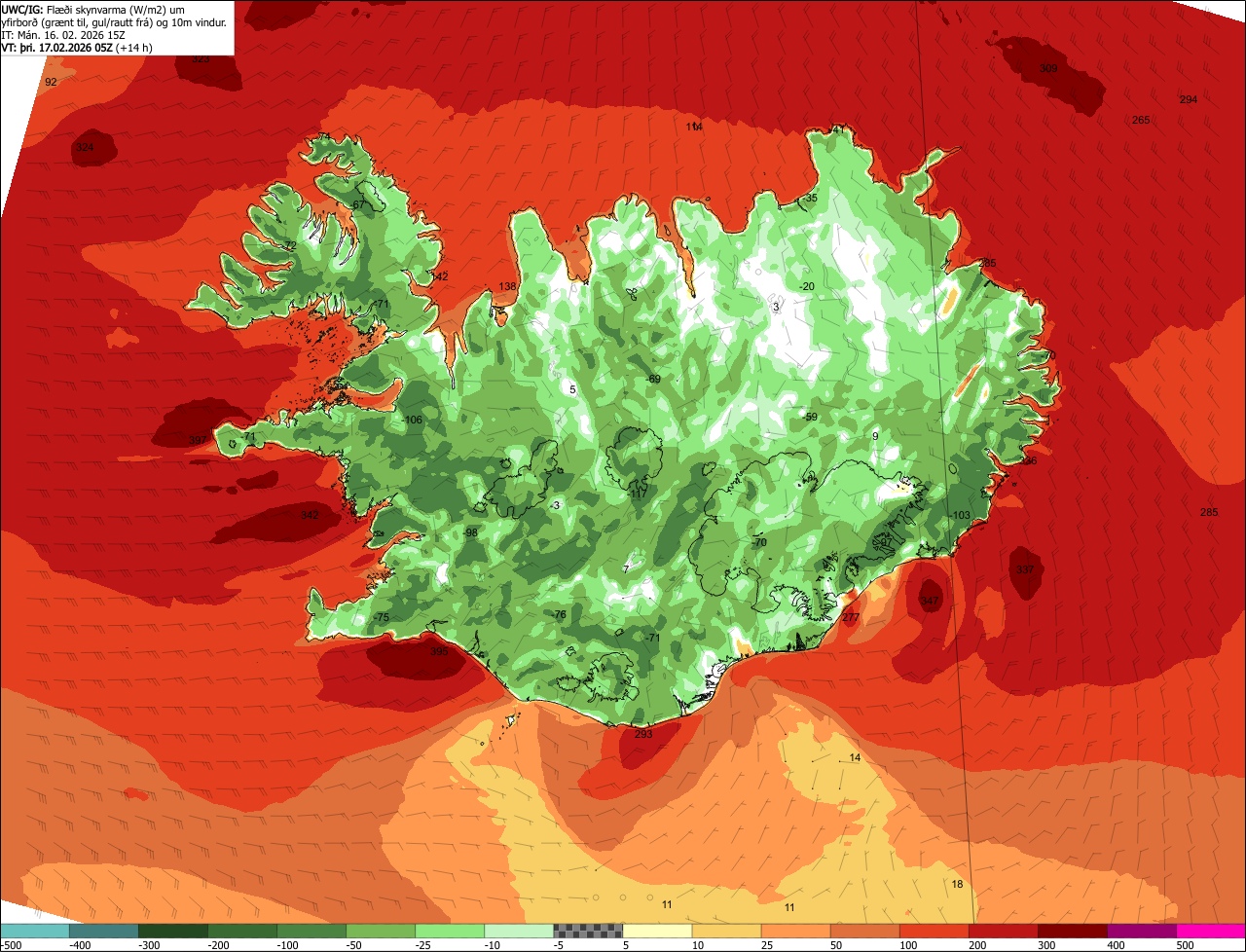Click the map value '-69'

[x=653, y=379]
